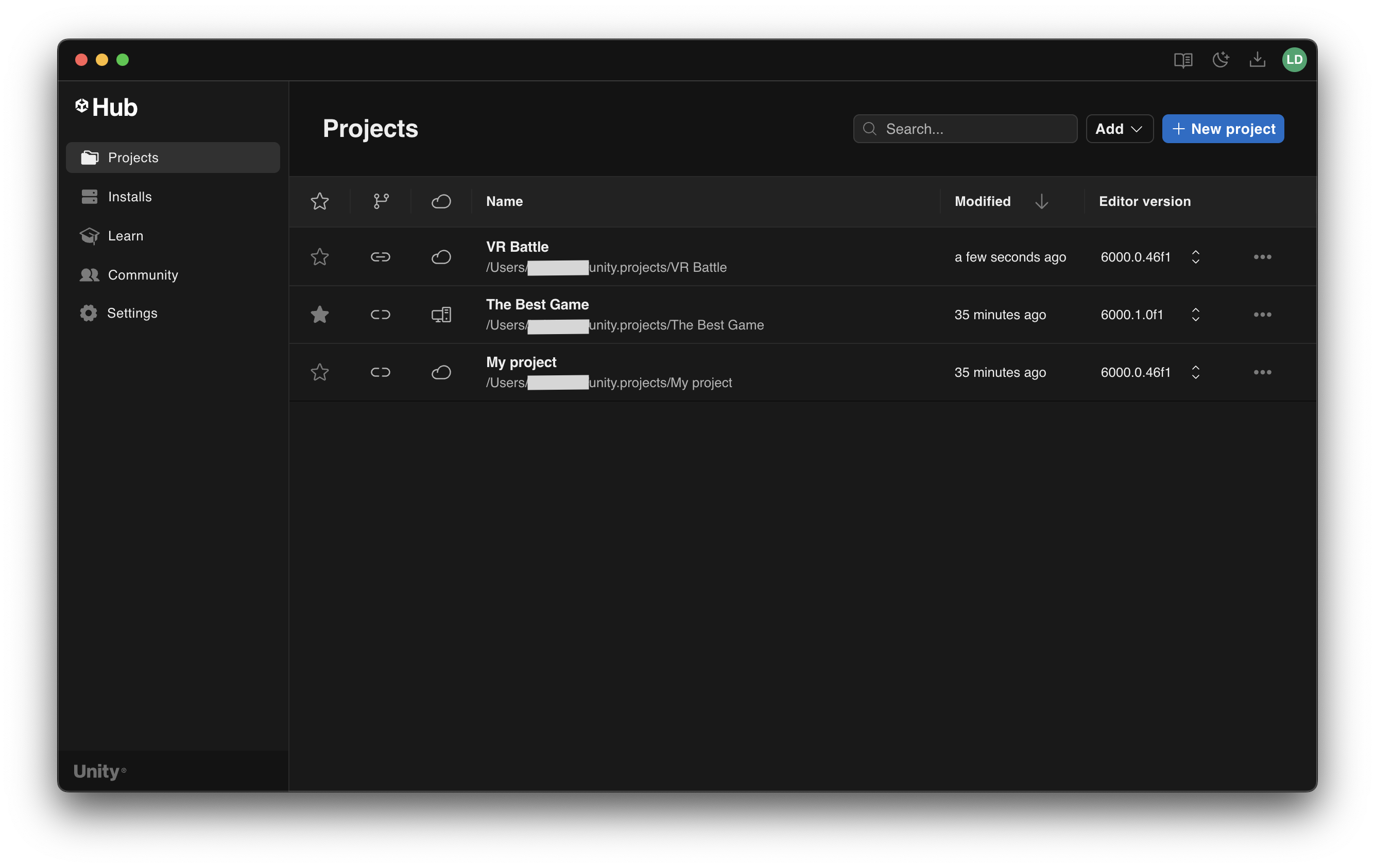Click the local device icon for The Best Game

(441, 315)
